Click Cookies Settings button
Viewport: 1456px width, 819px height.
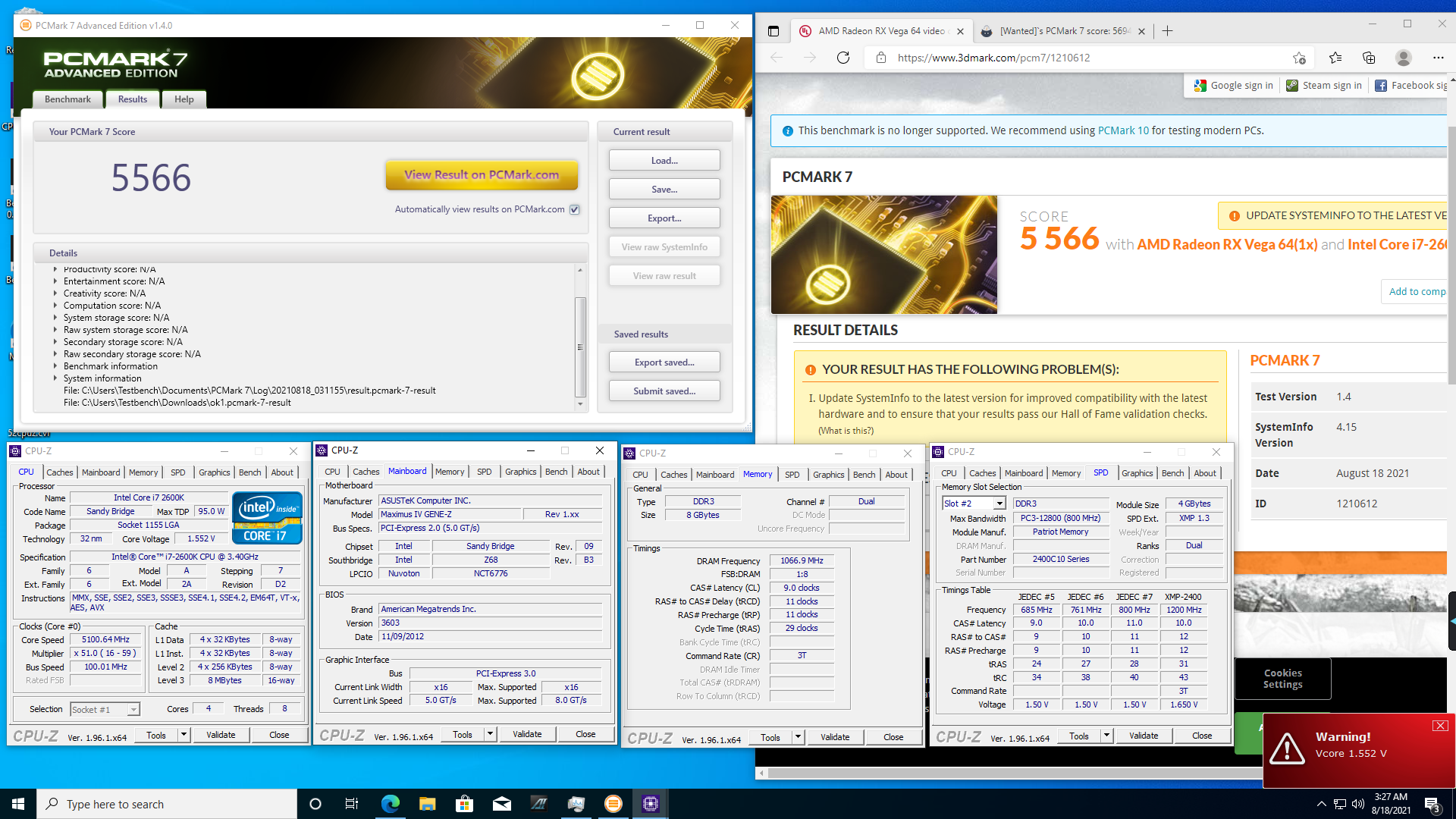[x=1282, y=679]
